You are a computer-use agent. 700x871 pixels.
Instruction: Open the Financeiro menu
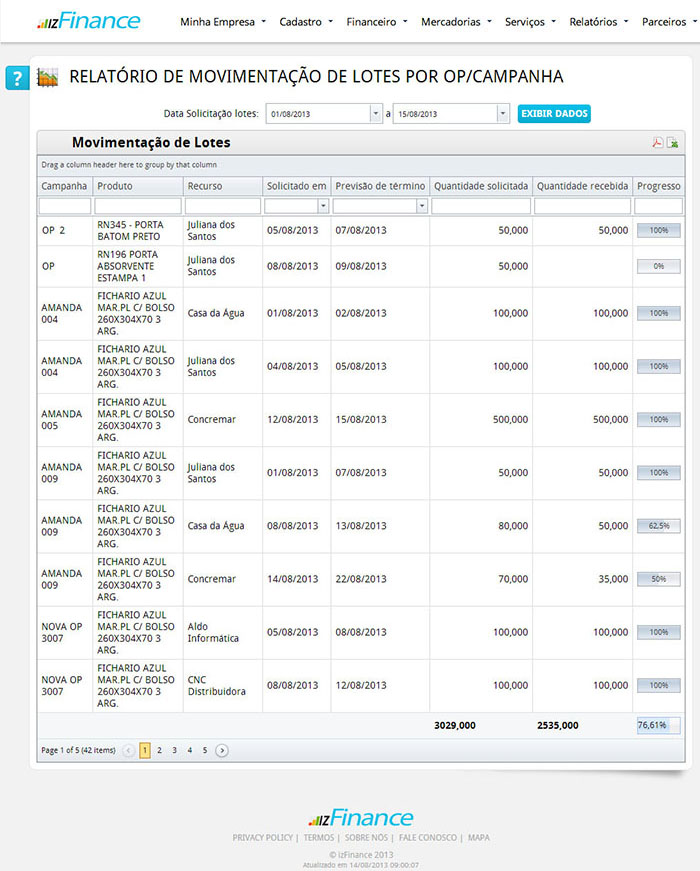click(x=376, y=21)
